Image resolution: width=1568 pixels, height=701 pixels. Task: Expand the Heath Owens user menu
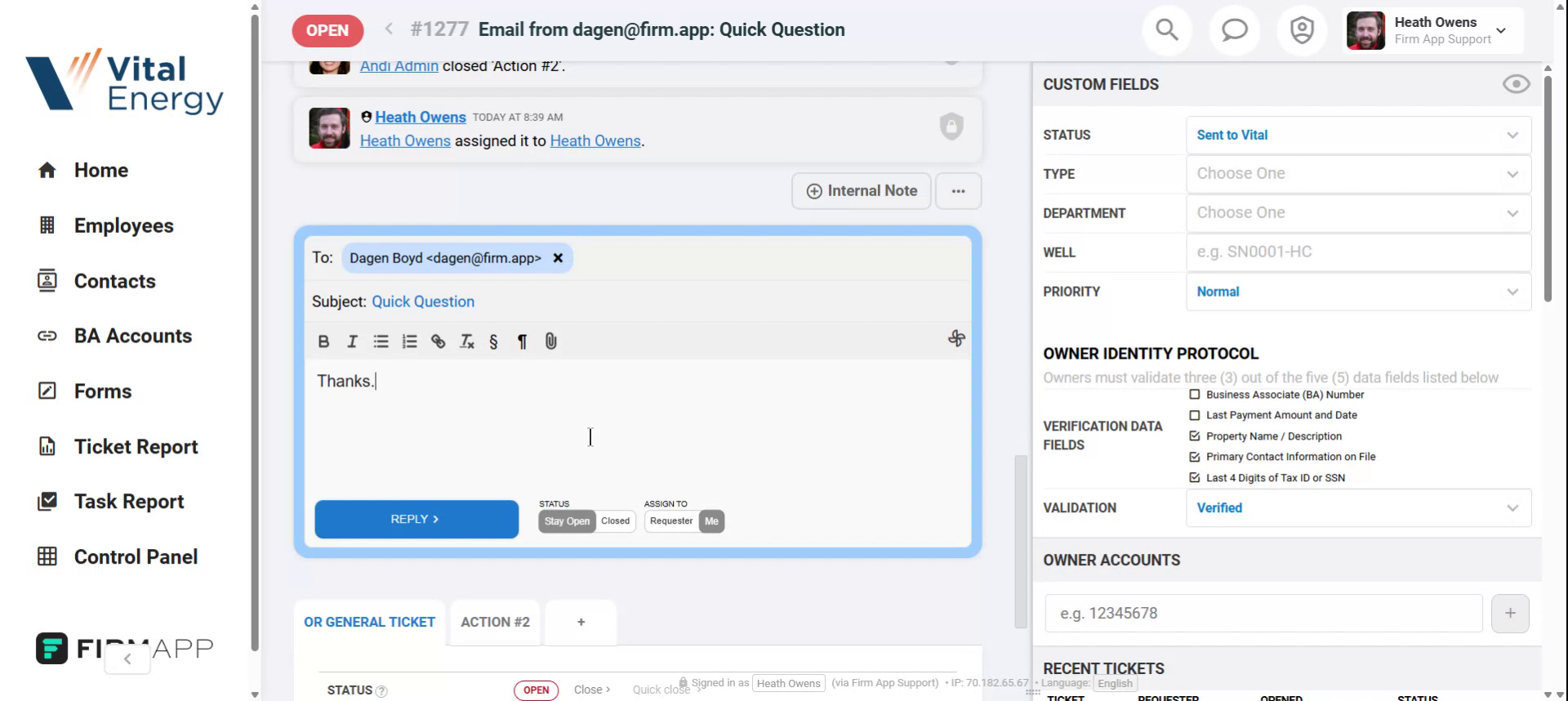coord(1433,31)
